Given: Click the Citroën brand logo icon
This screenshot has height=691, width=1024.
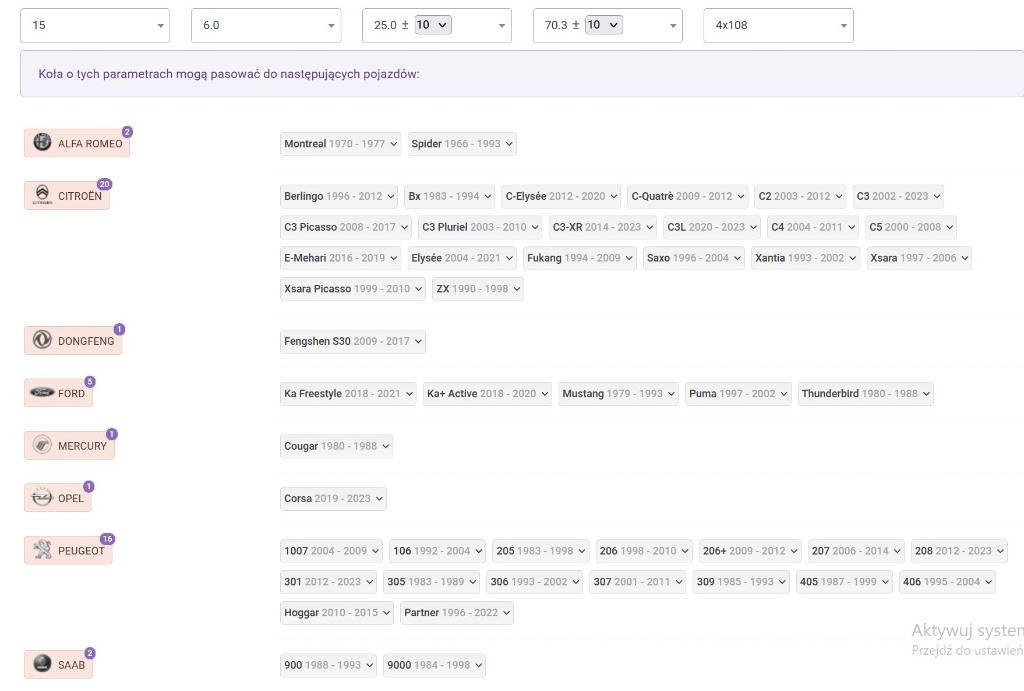Looking at the screenshot, I should pyautogui.click(x=42, y=195).
